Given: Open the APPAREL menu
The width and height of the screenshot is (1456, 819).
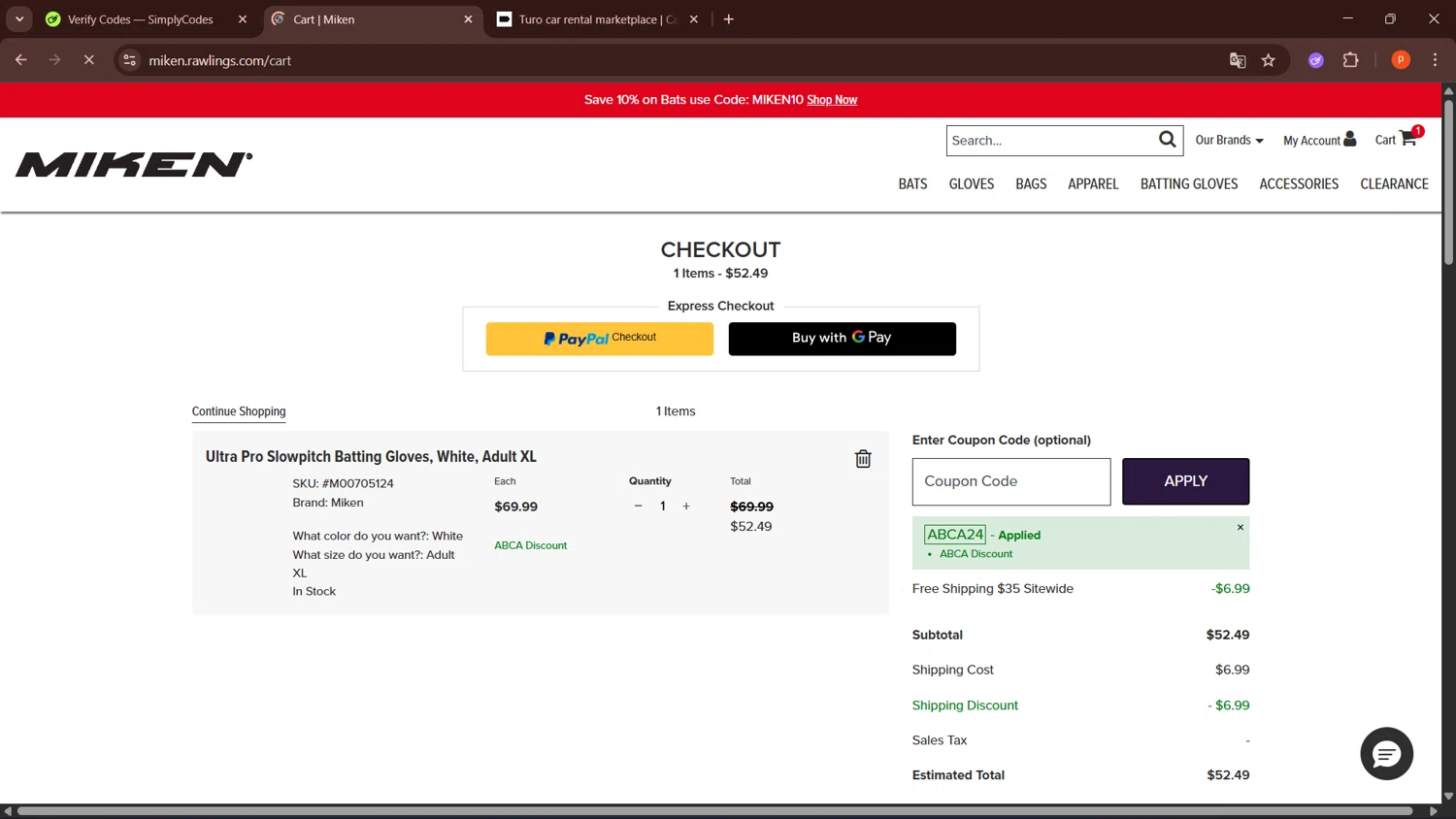Looking at the screenshot, I should click(x=1093, y=183).
